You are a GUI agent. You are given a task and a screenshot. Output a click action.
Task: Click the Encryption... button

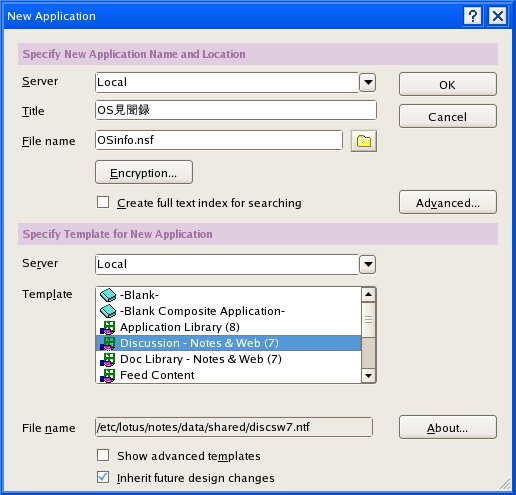tap(144, 172)
